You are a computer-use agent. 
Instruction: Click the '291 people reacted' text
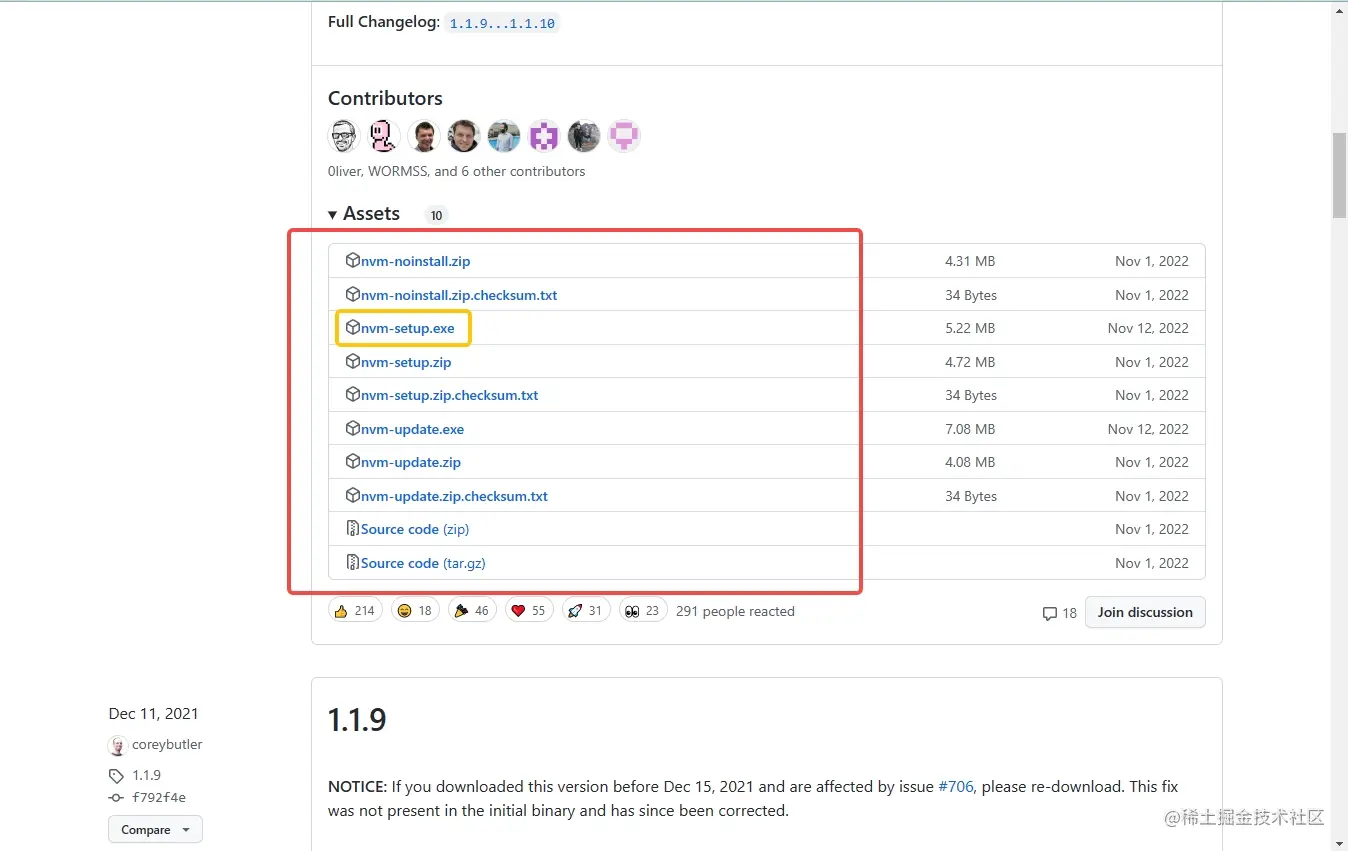click(735, 611)
